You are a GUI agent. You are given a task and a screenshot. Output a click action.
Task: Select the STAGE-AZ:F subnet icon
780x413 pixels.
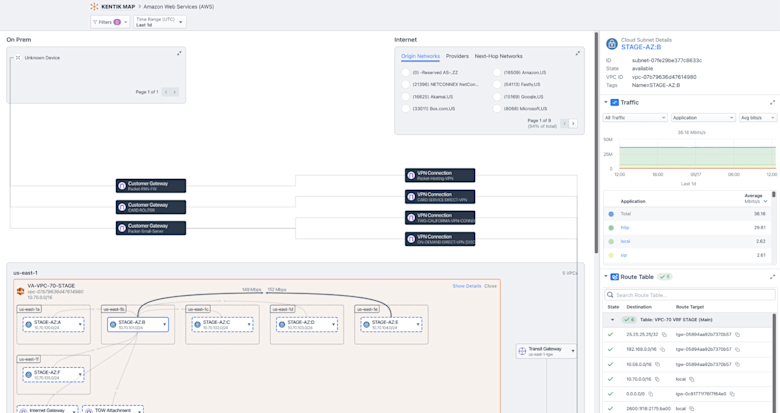click(29, 375)
